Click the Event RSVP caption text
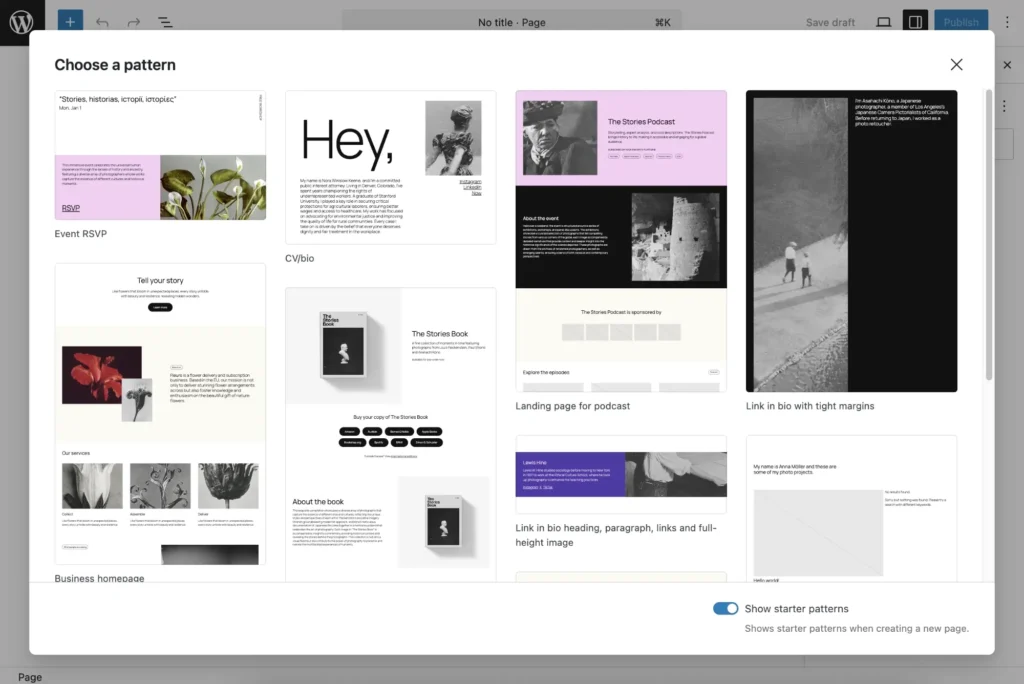This screenshot has height=684, width=1024. 80,234
